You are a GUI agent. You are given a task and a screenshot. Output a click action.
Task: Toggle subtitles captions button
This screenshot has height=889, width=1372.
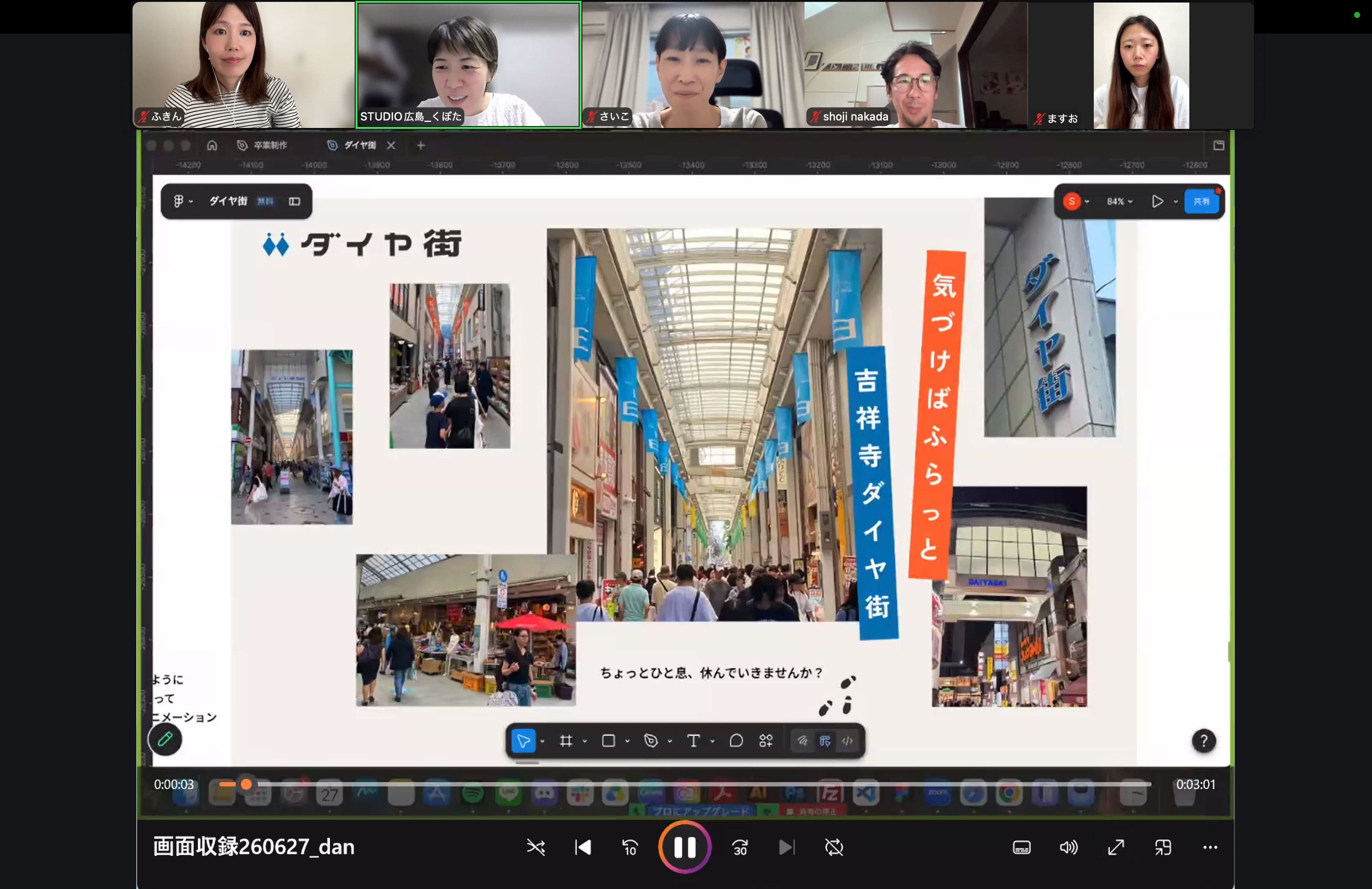coord(1022,847)
